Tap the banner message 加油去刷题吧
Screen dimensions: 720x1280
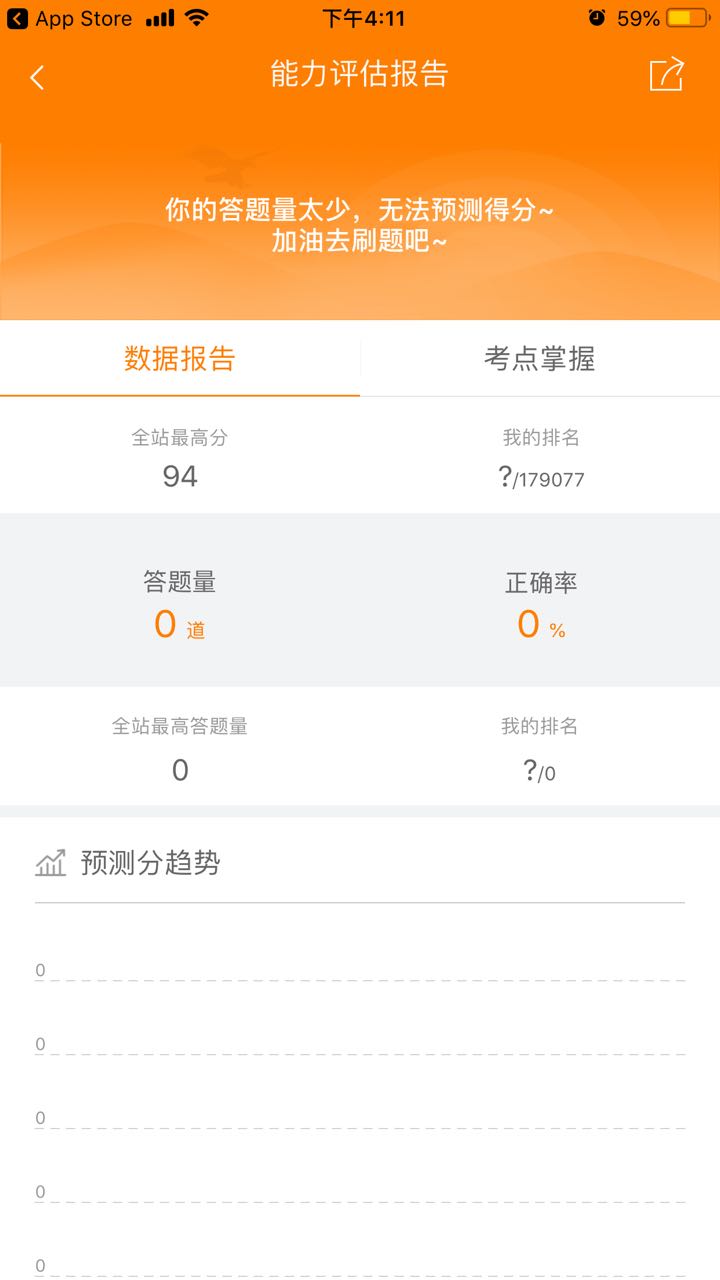coord(360,241)
